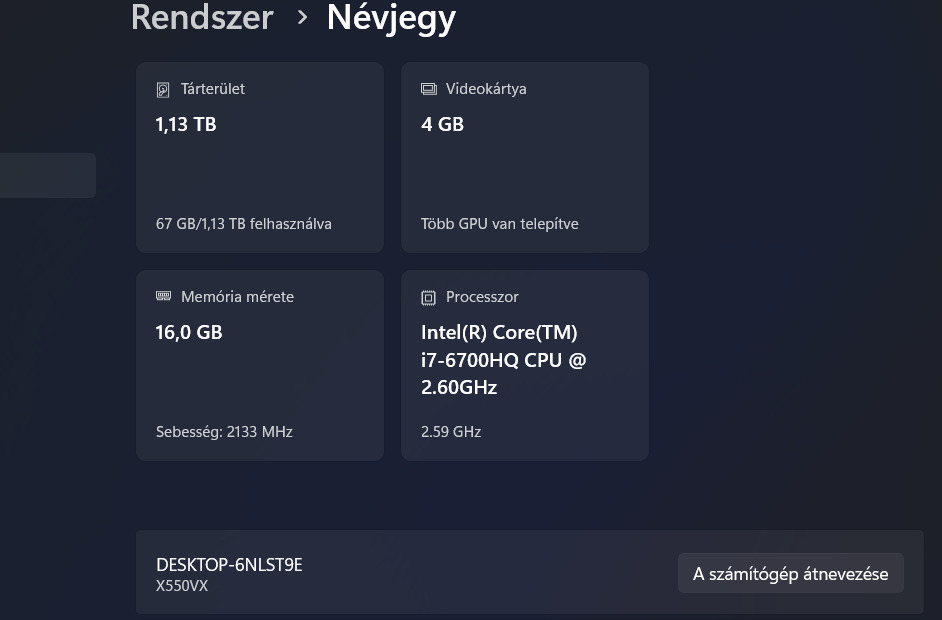Click the 4 GB video memory value

(442, 124)
